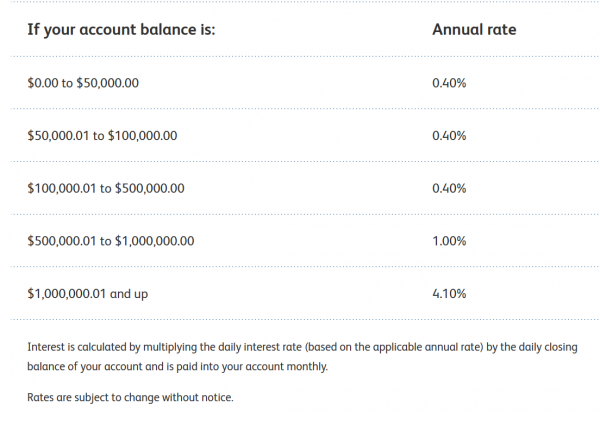600x424 pixels.
Task: Click the "$1,000,000.00" upper limit in fourth row
Action: pos(155,241)
